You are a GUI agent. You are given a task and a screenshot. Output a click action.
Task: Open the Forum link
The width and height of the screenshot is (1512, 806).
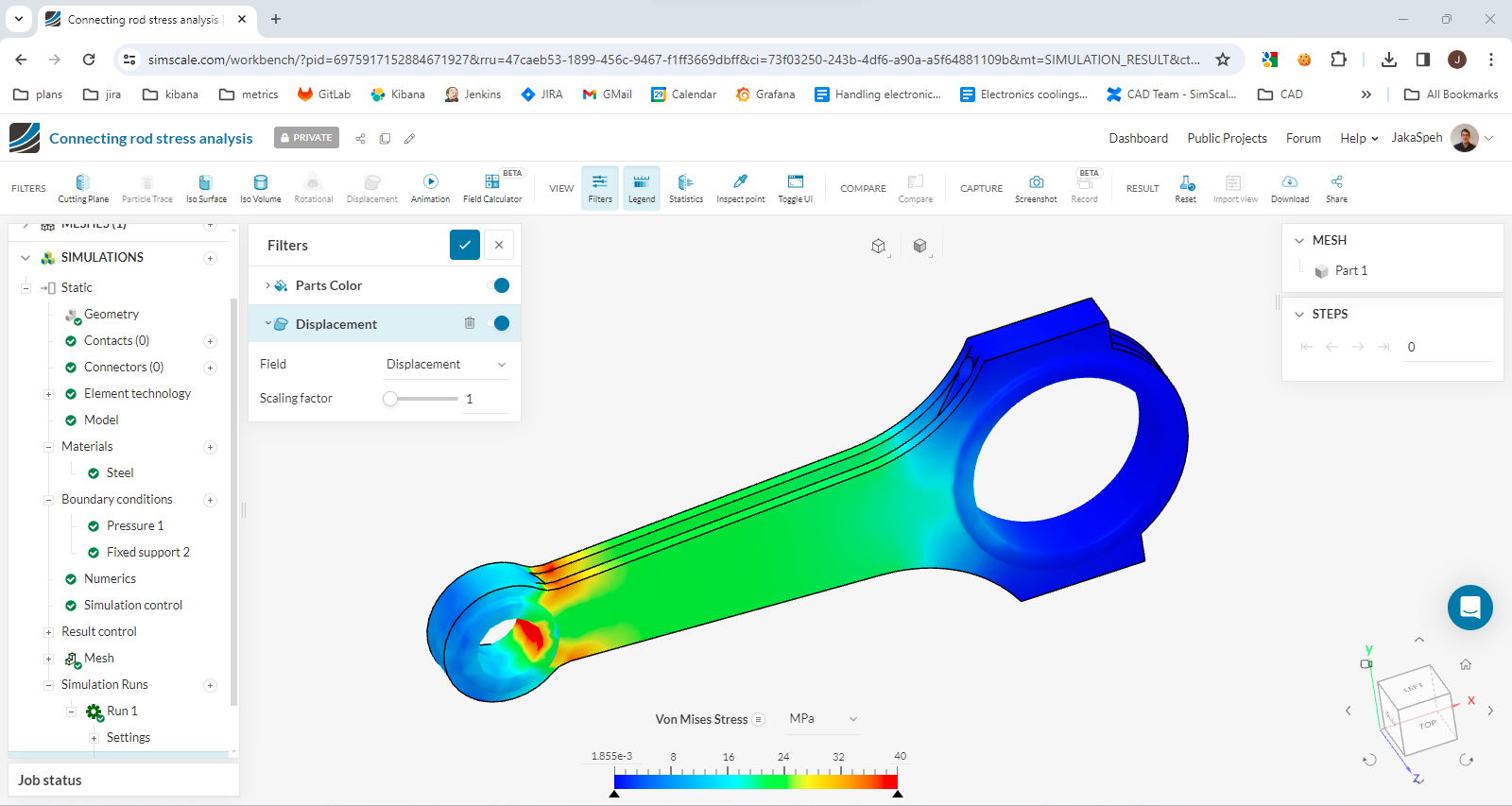click(1303, 138)
